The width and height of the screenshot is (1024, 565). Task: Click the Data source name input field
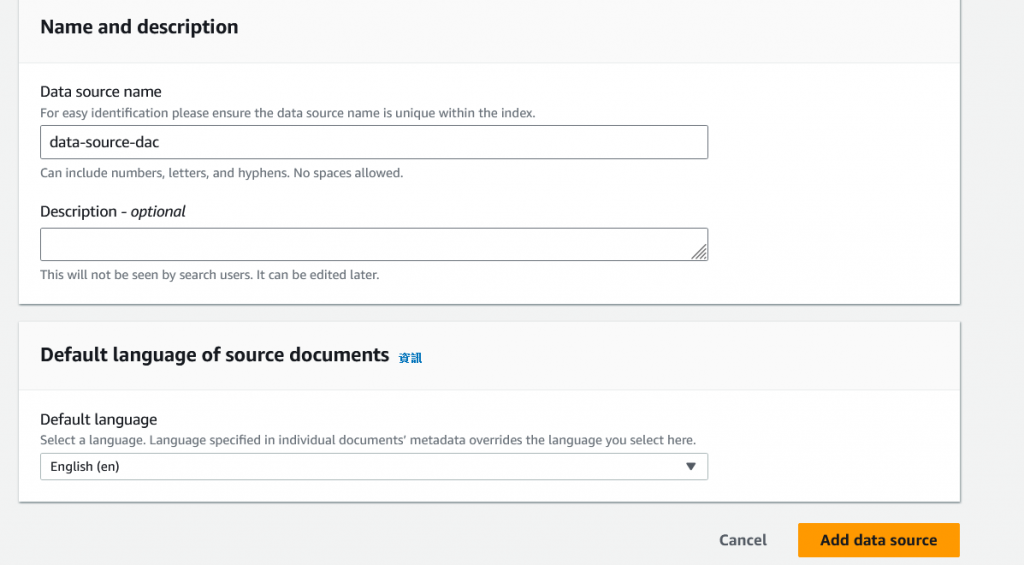coord(374,142)
